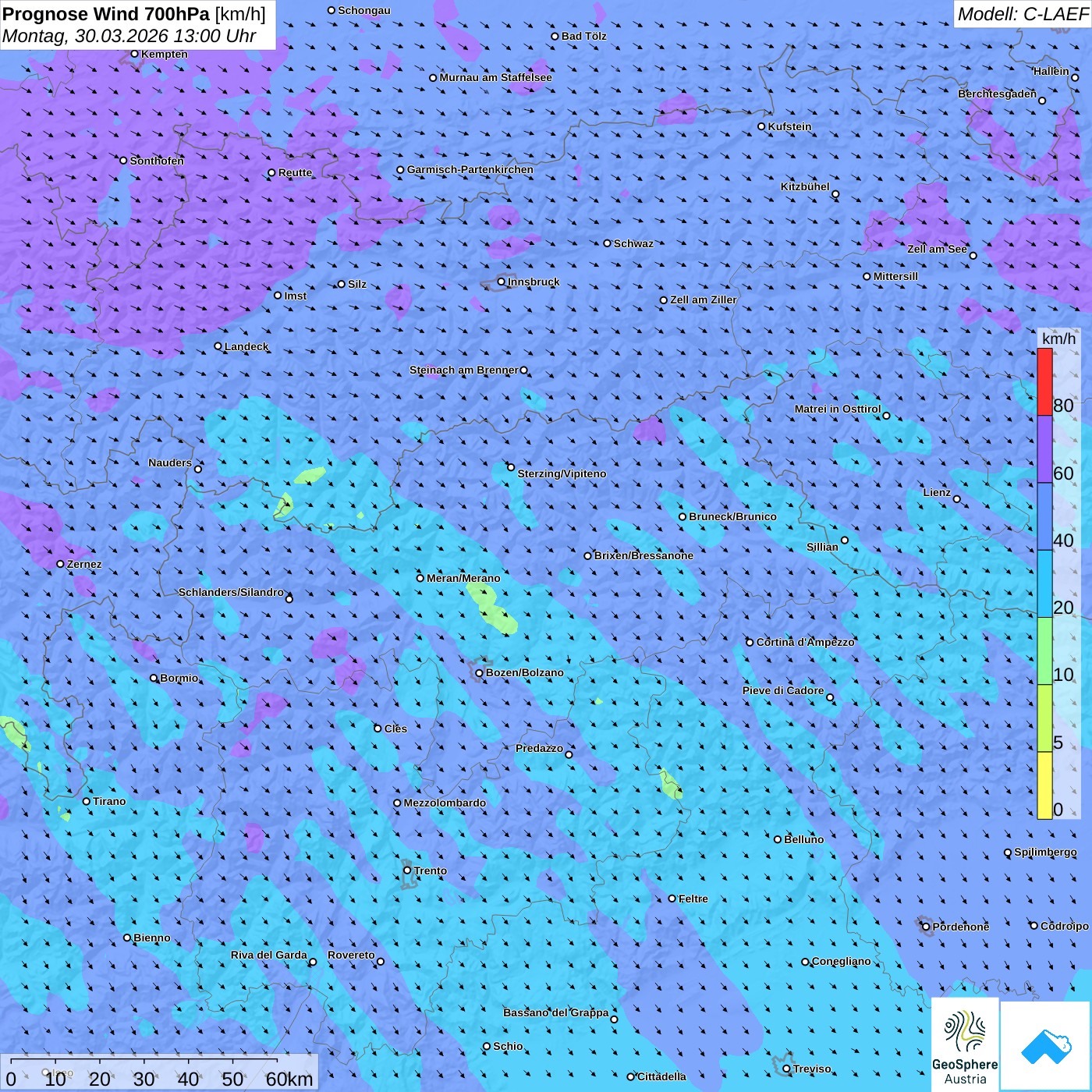Screen dimensions: 1092x1092
Task: Click the Zell am See label
Action: click(x=937, y=249)
